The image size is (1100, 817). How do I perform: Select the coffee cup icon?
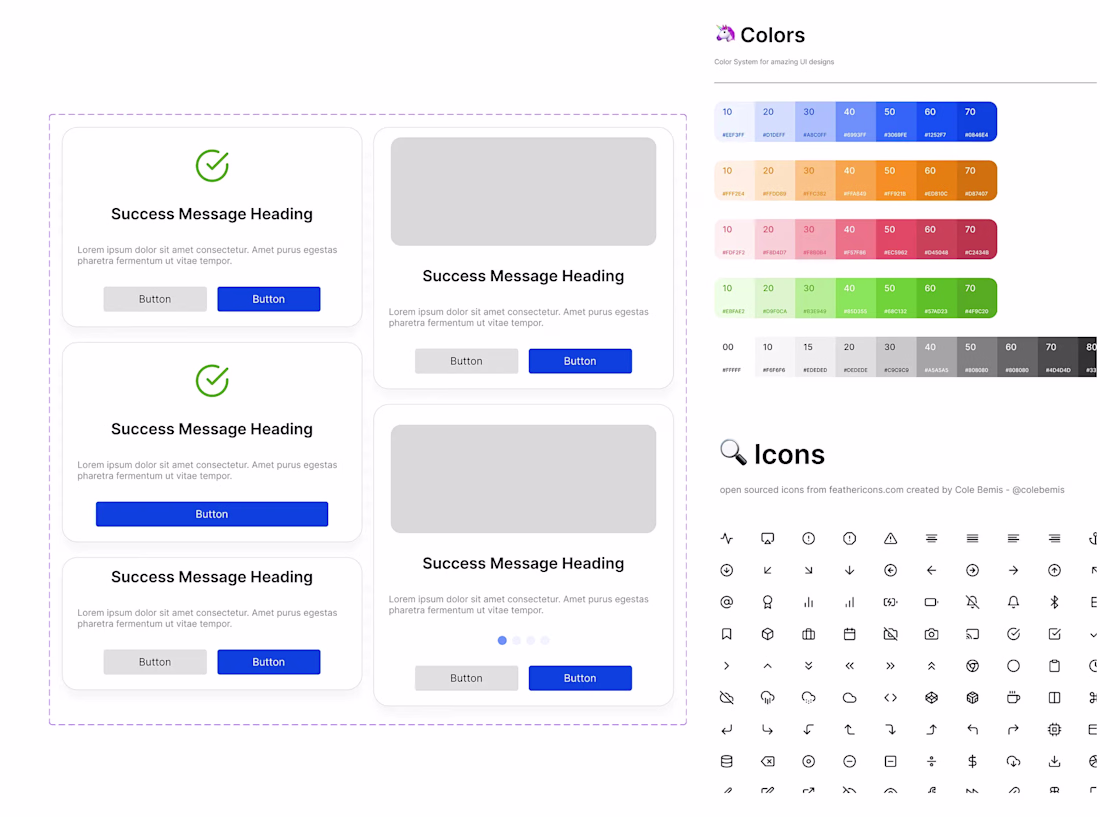(1013, 698)
